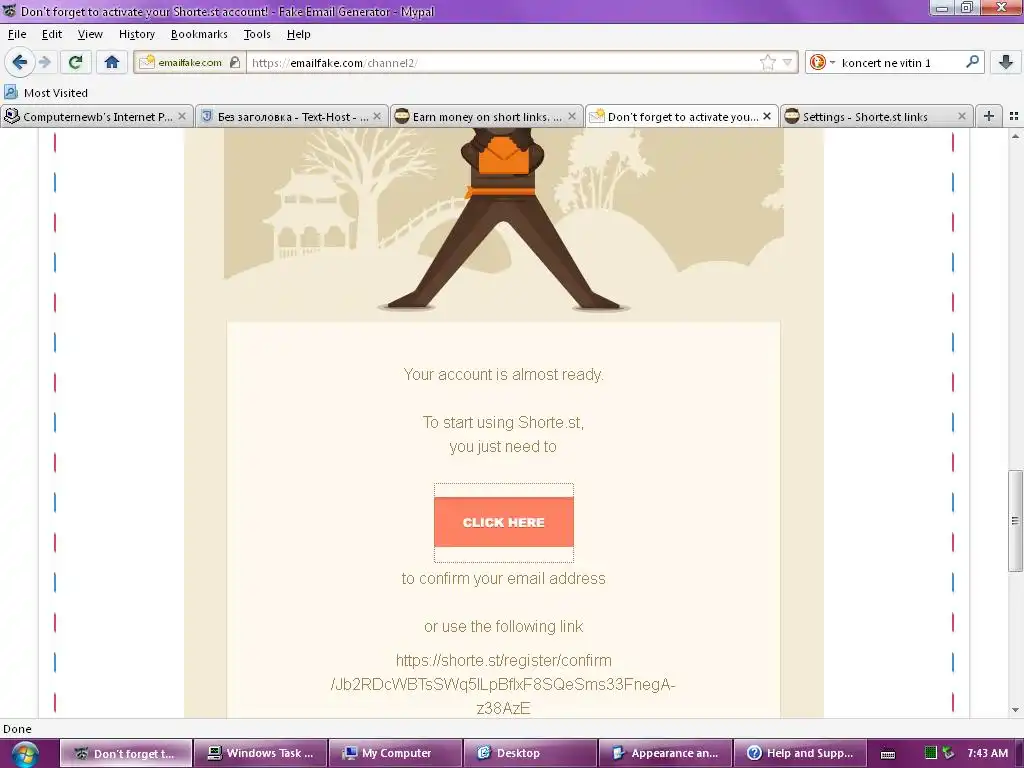
Task: Close the Computernewb's Internet tab
Action: 182,116
